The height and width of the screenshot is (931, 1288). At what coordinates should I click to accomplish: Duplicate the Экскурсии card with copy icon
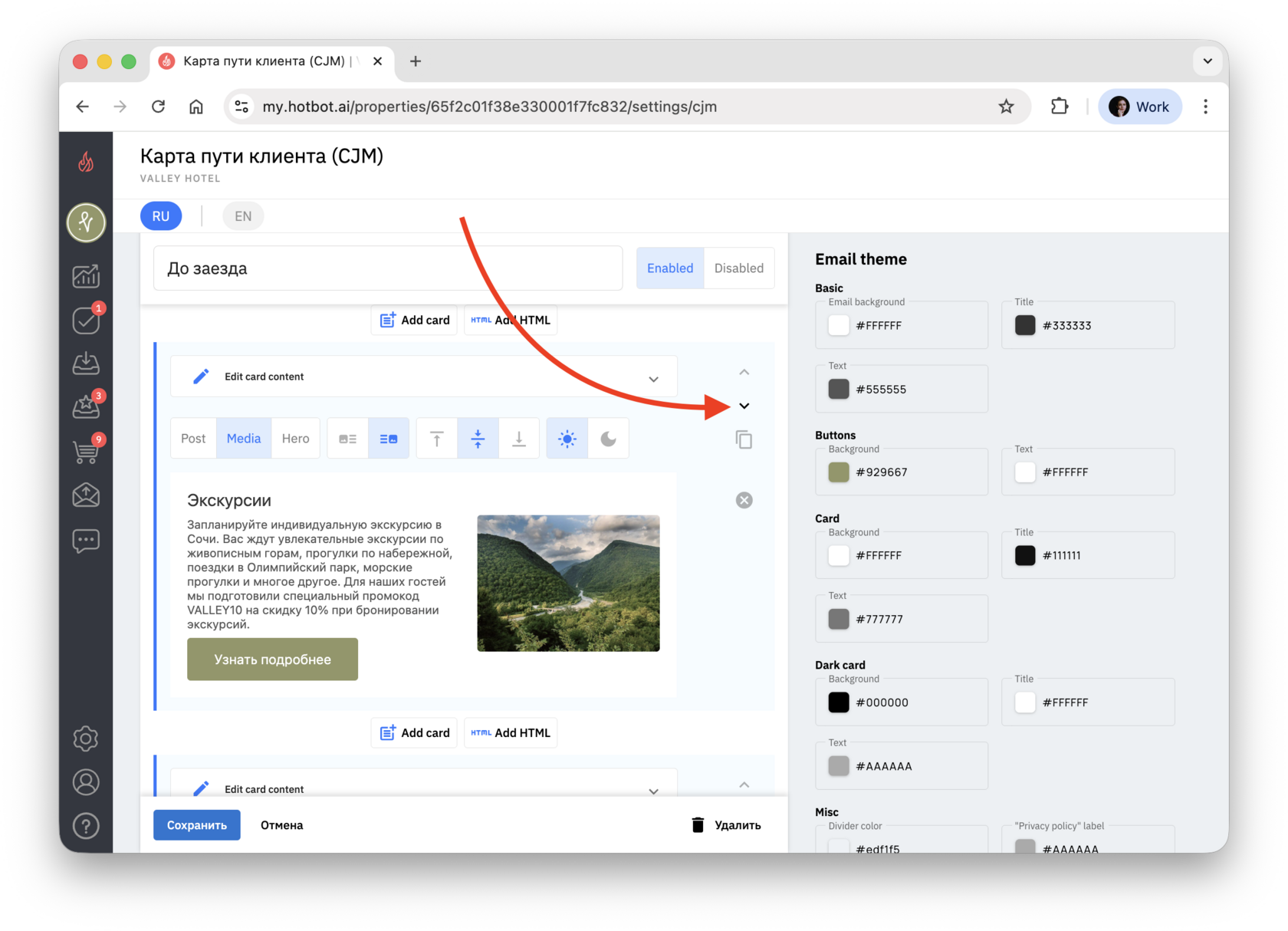click(x=744, y=439)
